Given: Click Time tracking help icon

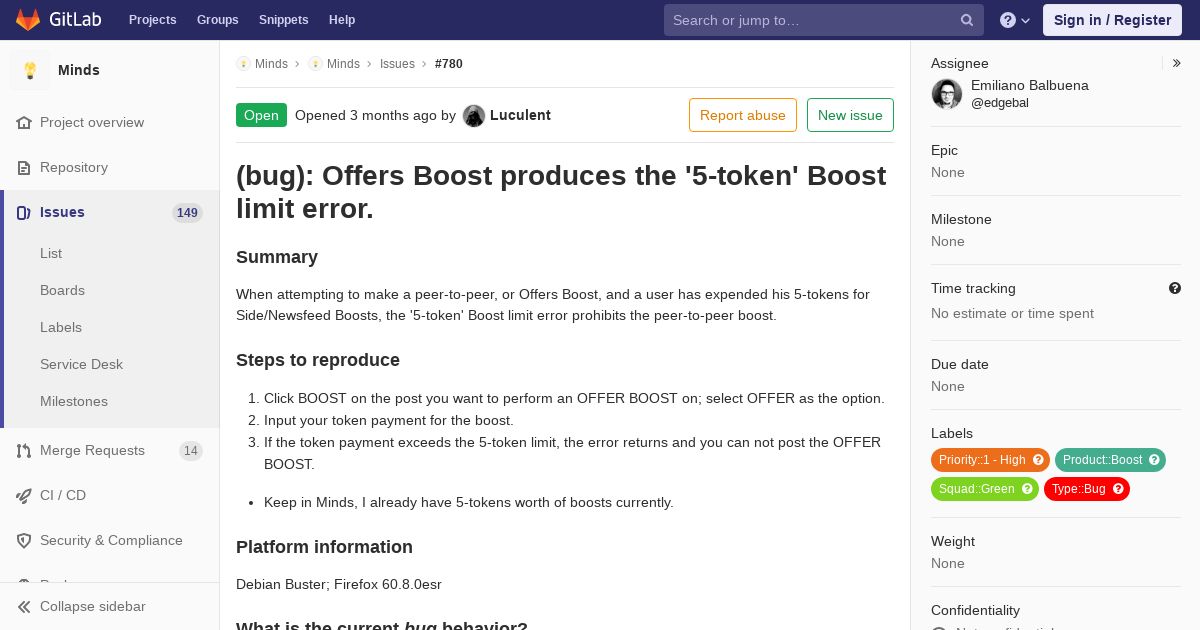Looking at the screenshot, I should tap(1175, 288).
